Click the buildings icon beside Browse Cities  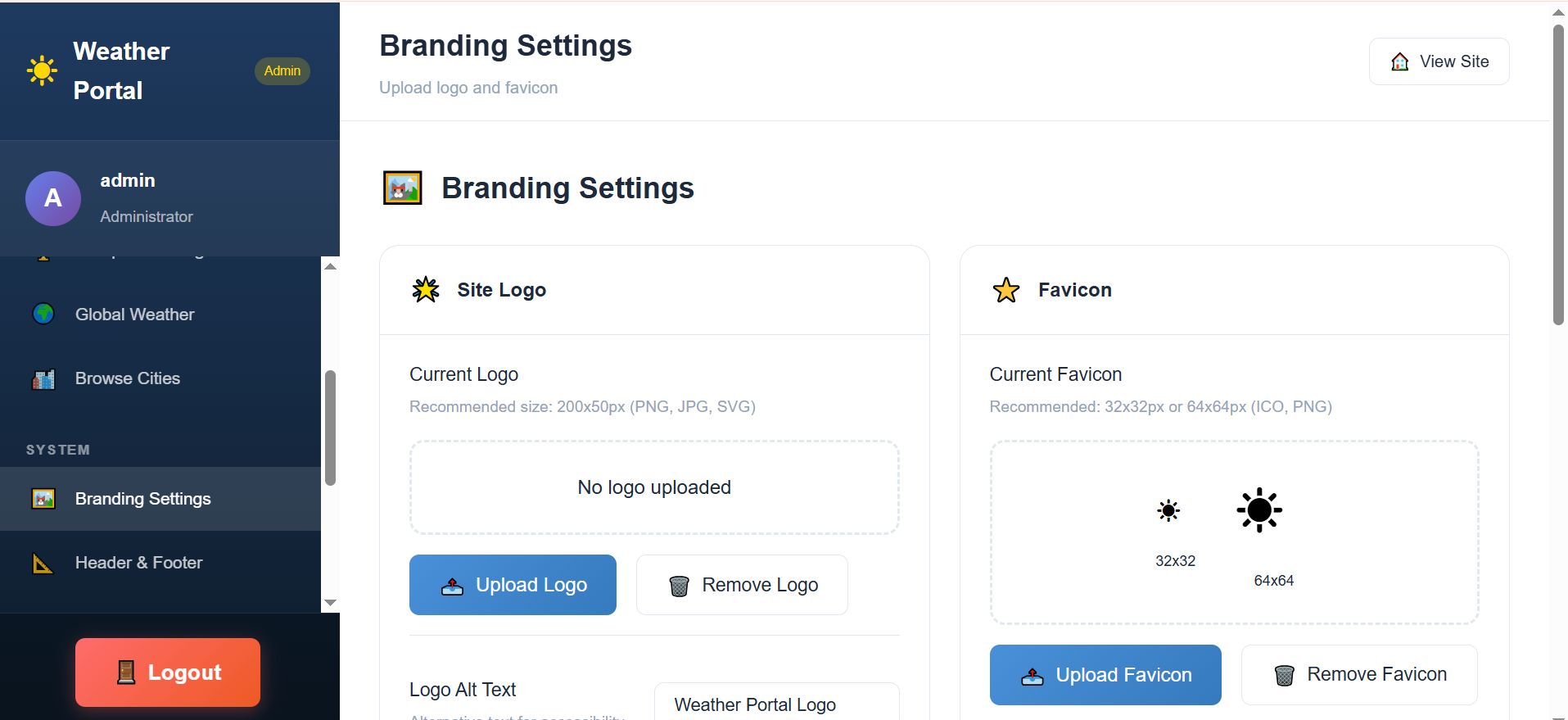43,378
